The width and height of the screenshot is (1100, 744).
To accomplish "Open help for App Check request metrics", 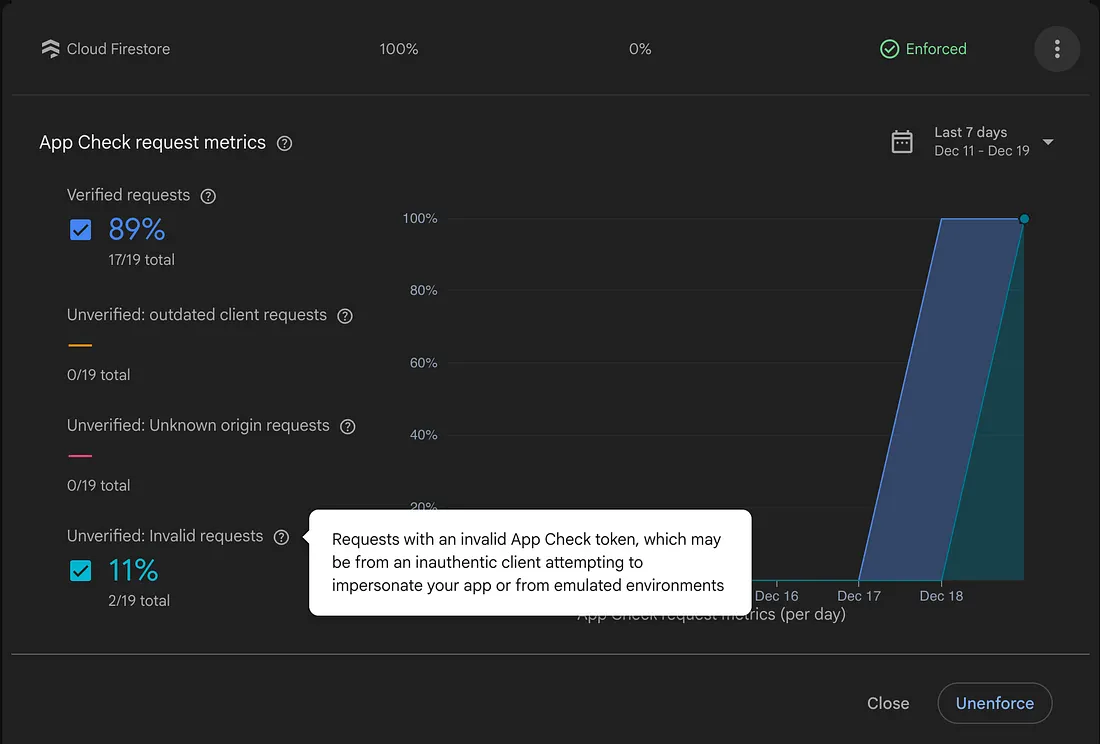I will pos(284,143).
